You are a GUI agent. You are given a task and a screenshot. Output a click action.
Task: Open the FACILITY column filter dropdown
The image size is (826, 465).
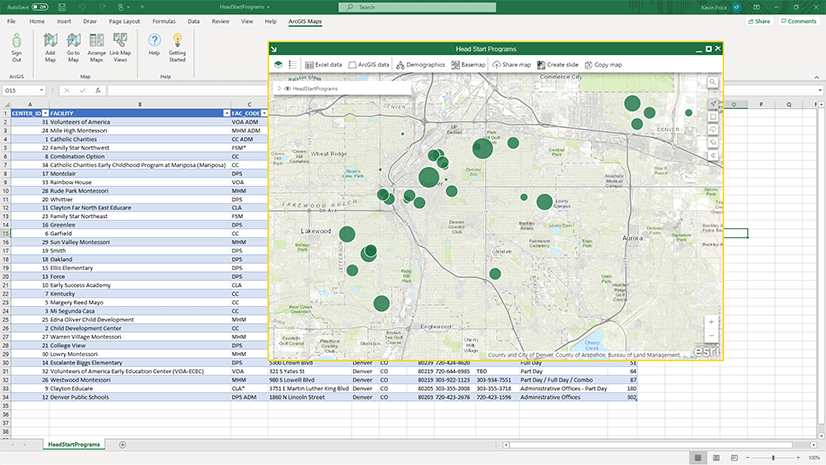[x=225, y=114]
